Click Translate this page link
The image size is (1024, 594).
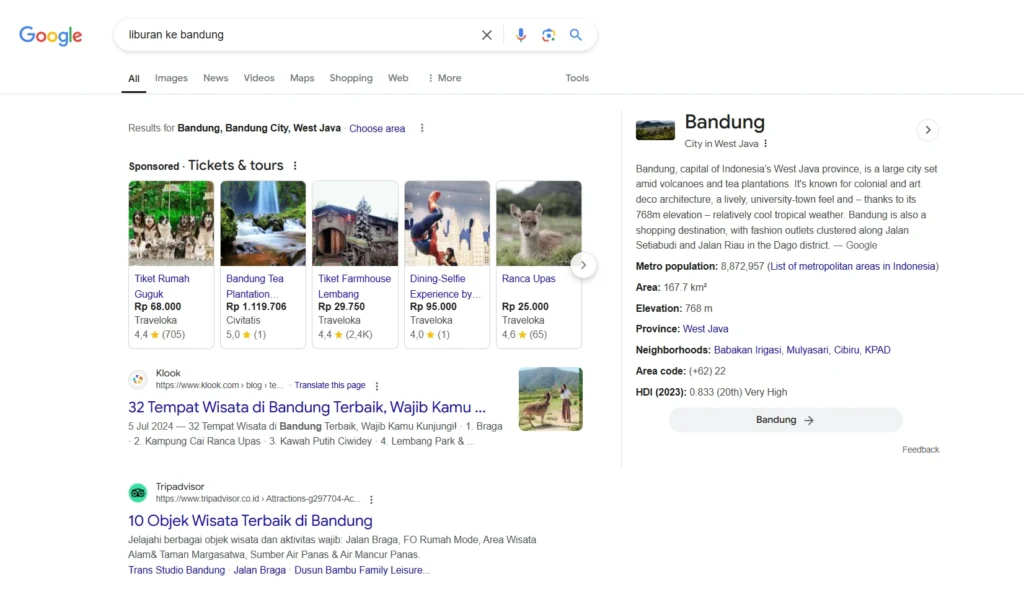330,385
